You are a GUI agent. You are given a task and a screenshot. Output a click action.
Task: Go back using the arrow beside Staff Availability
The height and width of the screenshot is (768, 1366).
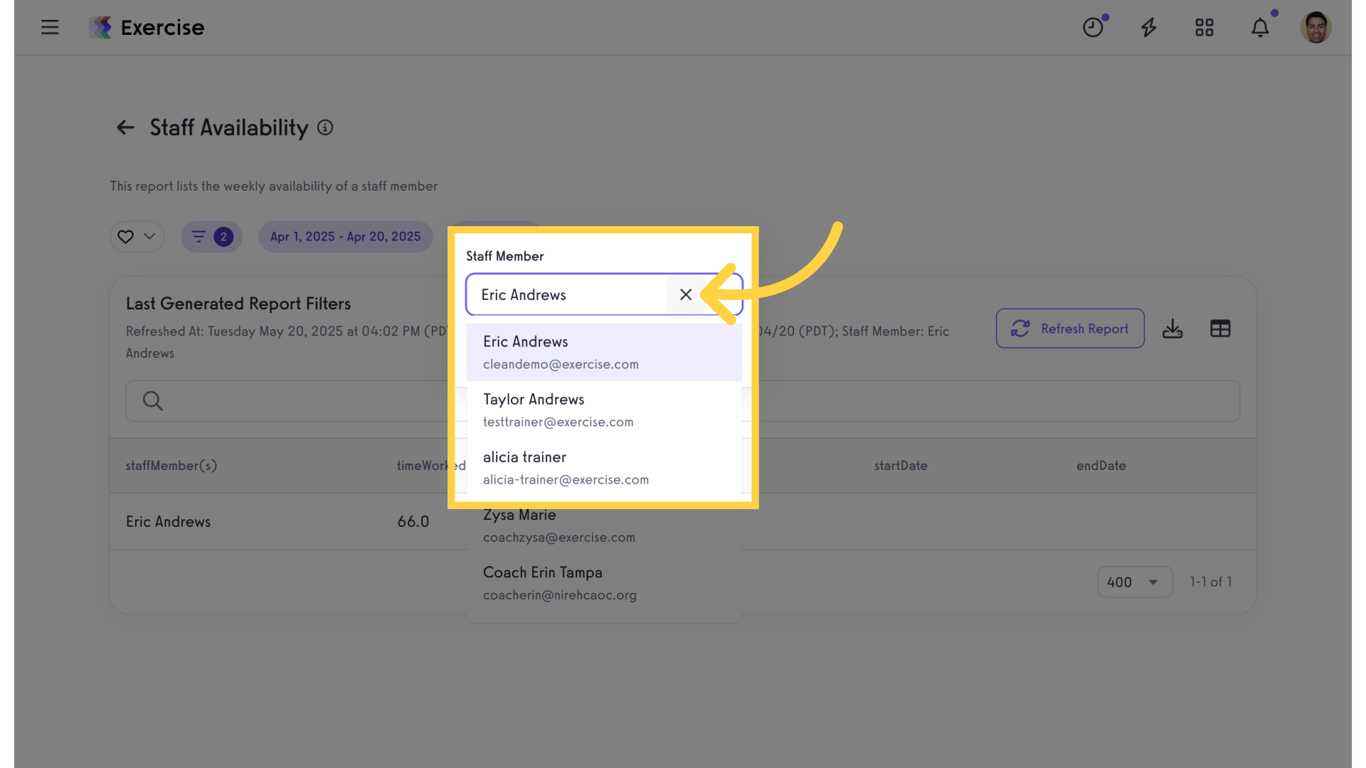pos(125,128)
